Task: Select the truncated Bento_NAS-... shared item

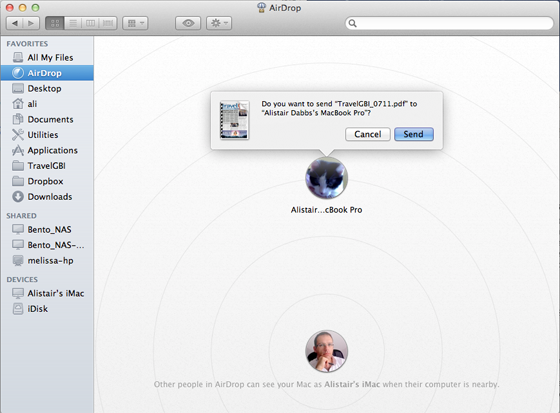Action: (x=47, y=245)
